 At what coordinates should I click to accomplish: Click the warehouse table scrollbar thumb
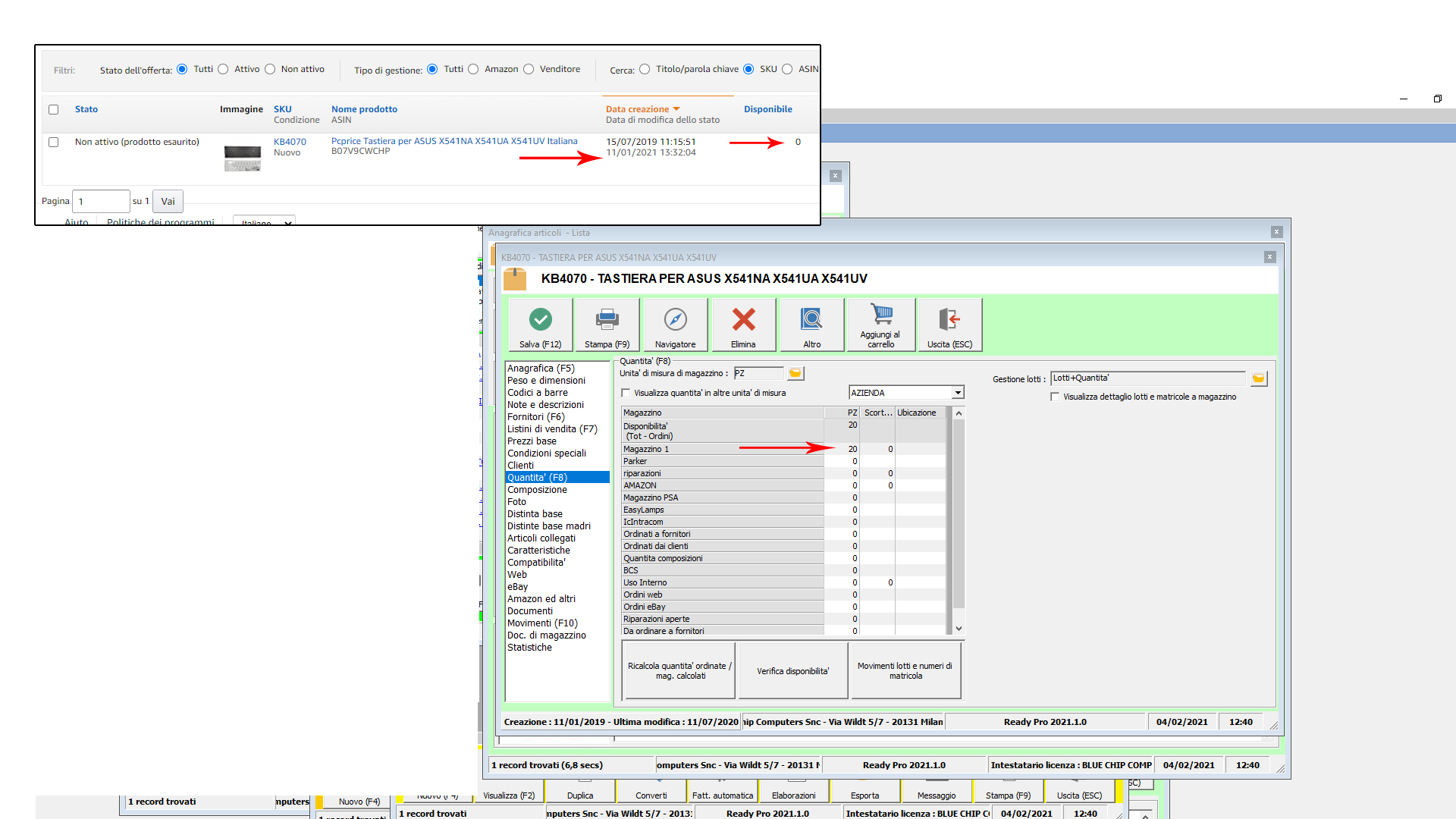tap(959, 514)
